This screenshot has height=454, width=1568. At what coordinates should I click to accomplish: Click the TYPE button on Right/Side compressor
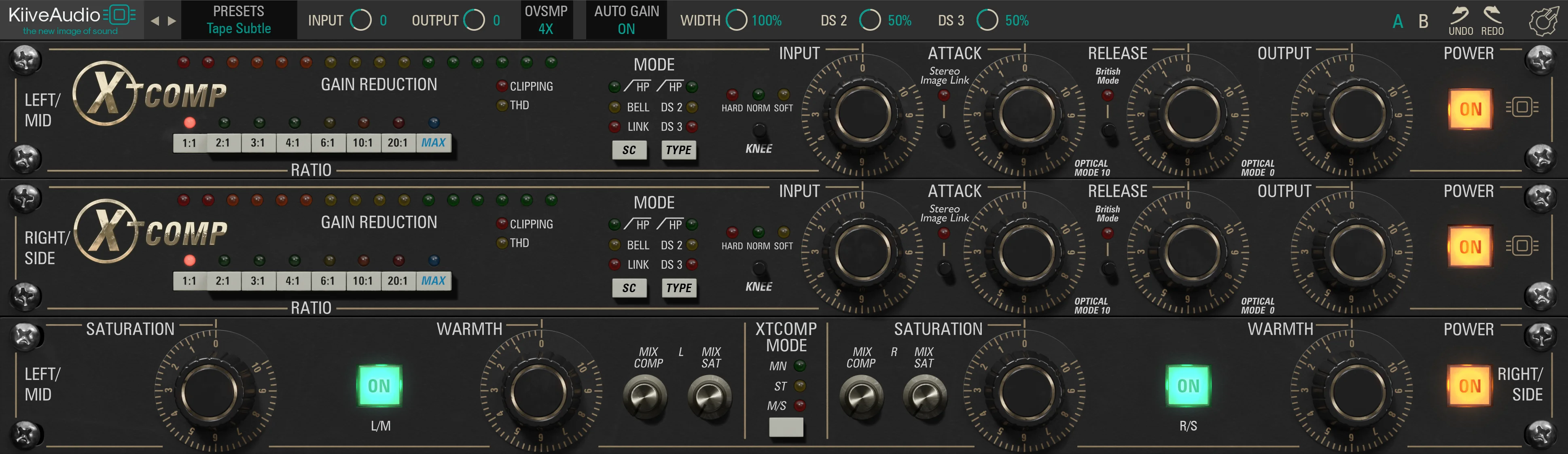679,288
